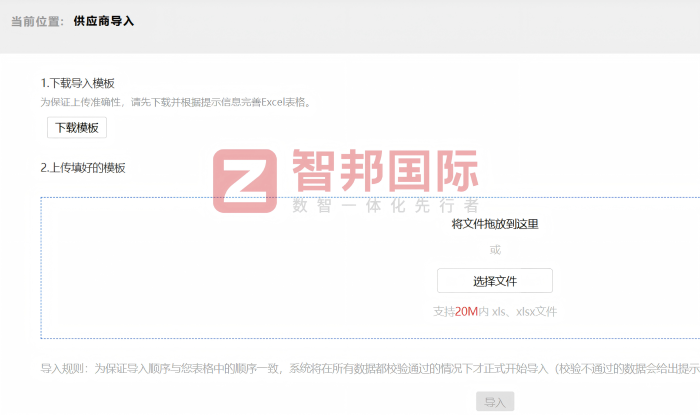Click the 或 separator text
Screen dimensions: 700x415
point(495,249)
